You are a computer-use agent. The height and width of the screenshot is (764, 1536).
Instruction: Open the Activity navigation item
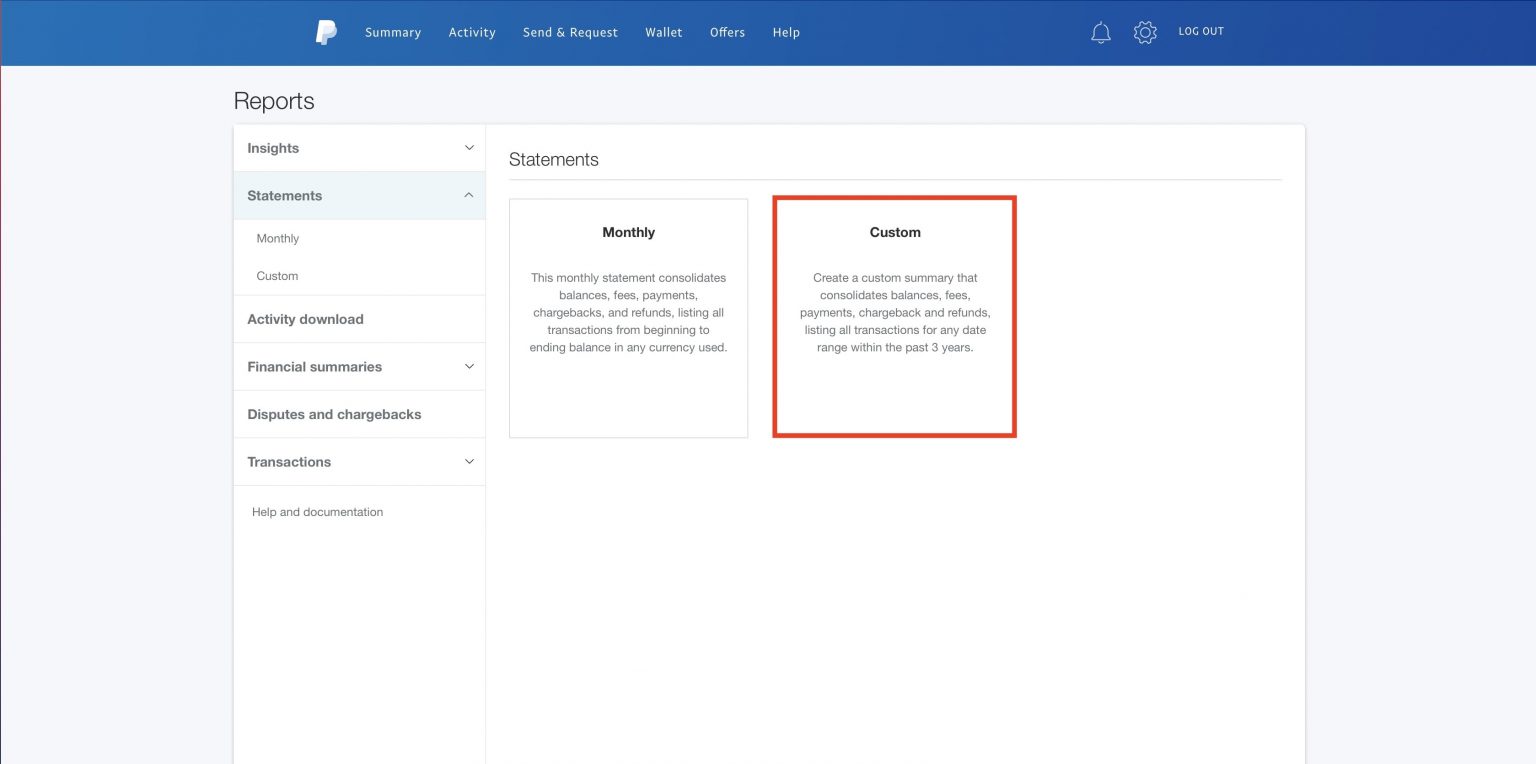point(472,32)
